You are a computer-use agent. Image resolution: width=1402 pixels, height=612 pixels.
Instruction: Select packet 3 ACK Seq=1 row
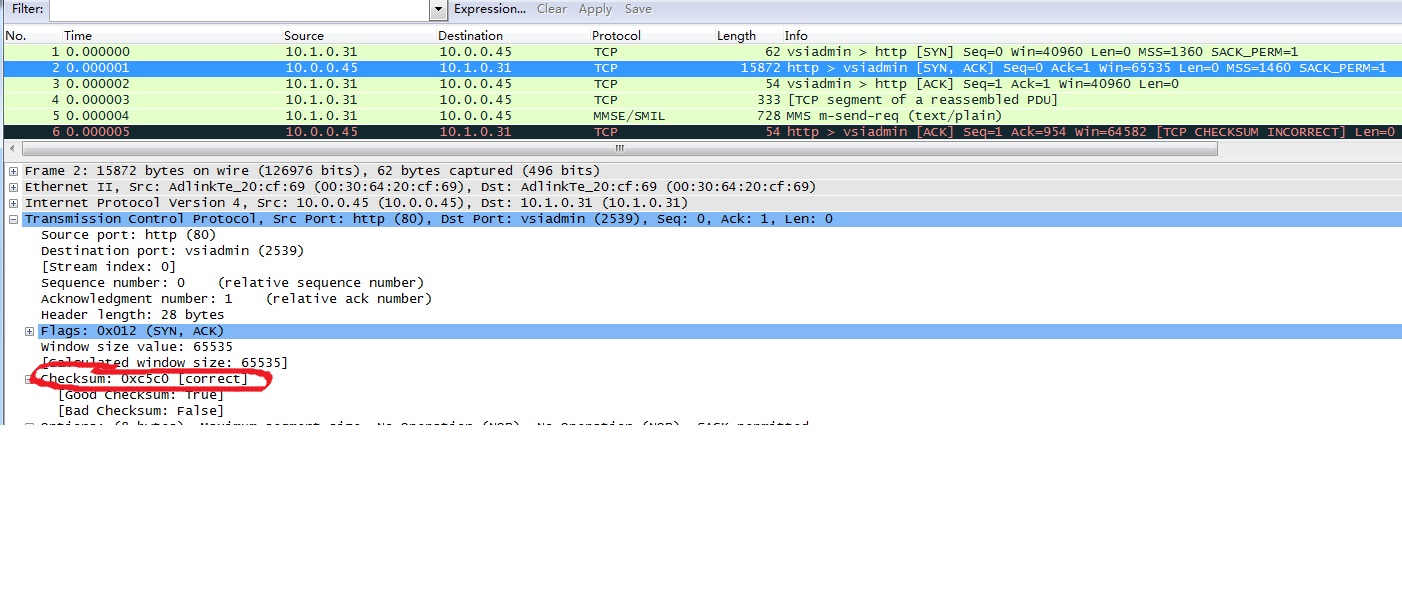pos(703,84)
